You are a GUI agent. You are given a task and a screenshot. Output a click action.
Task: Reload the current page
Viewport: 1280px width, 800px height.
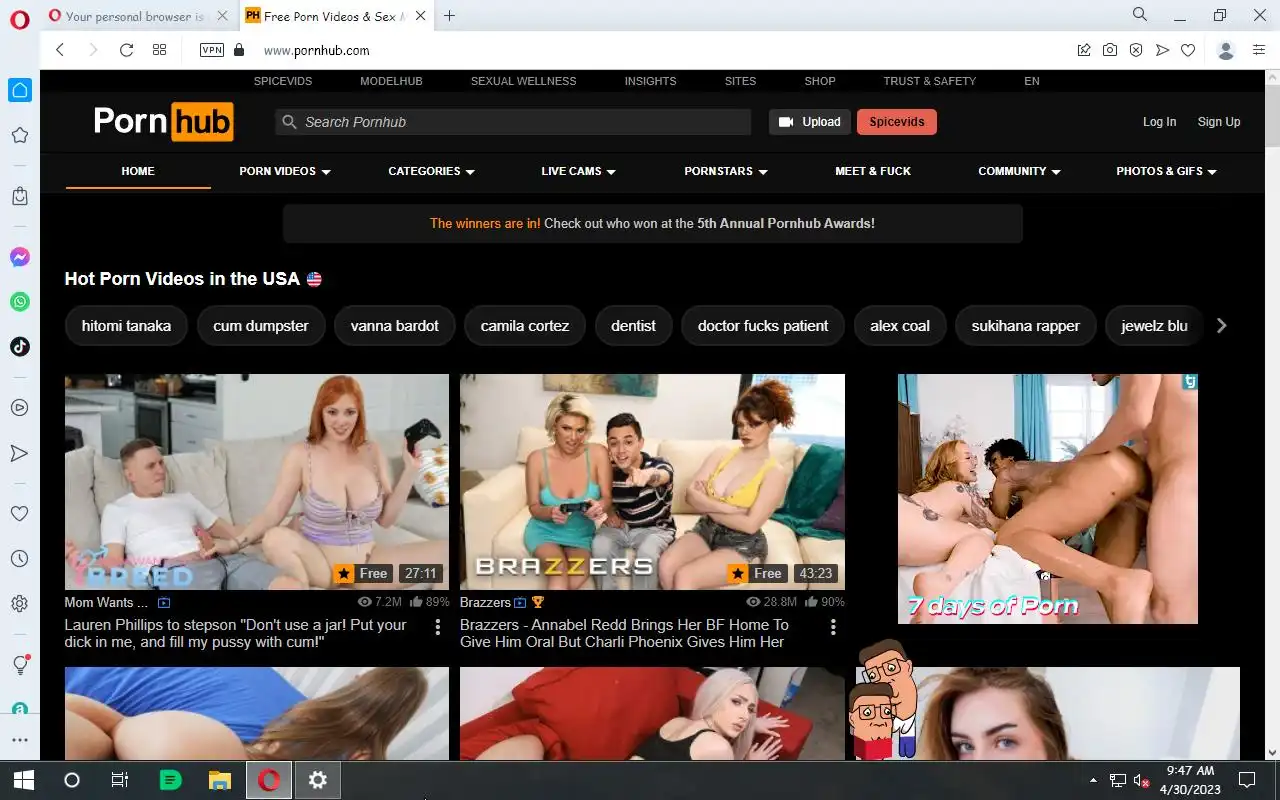click(126, 50)
